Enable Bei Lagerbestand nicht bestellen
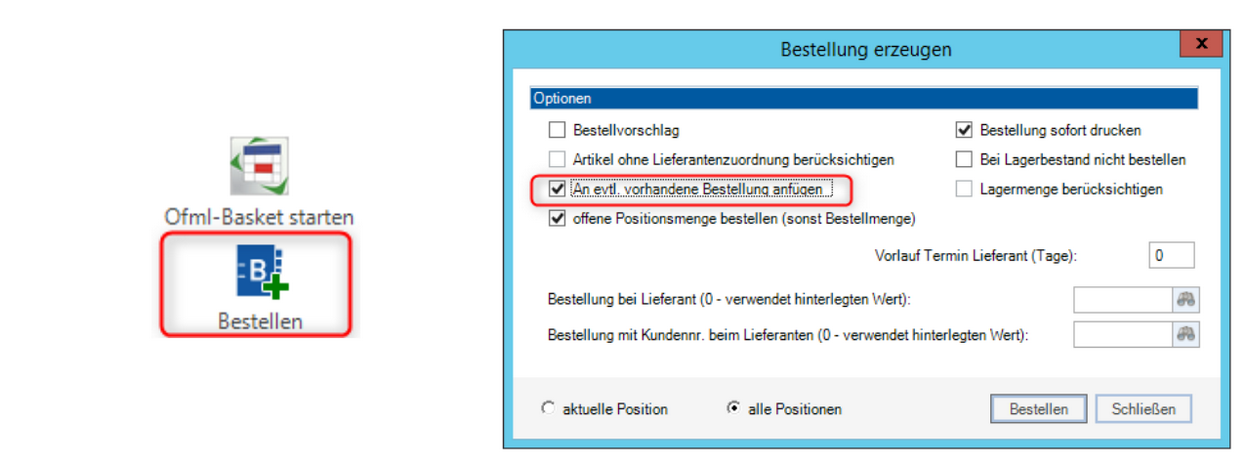 coord(964,159)
